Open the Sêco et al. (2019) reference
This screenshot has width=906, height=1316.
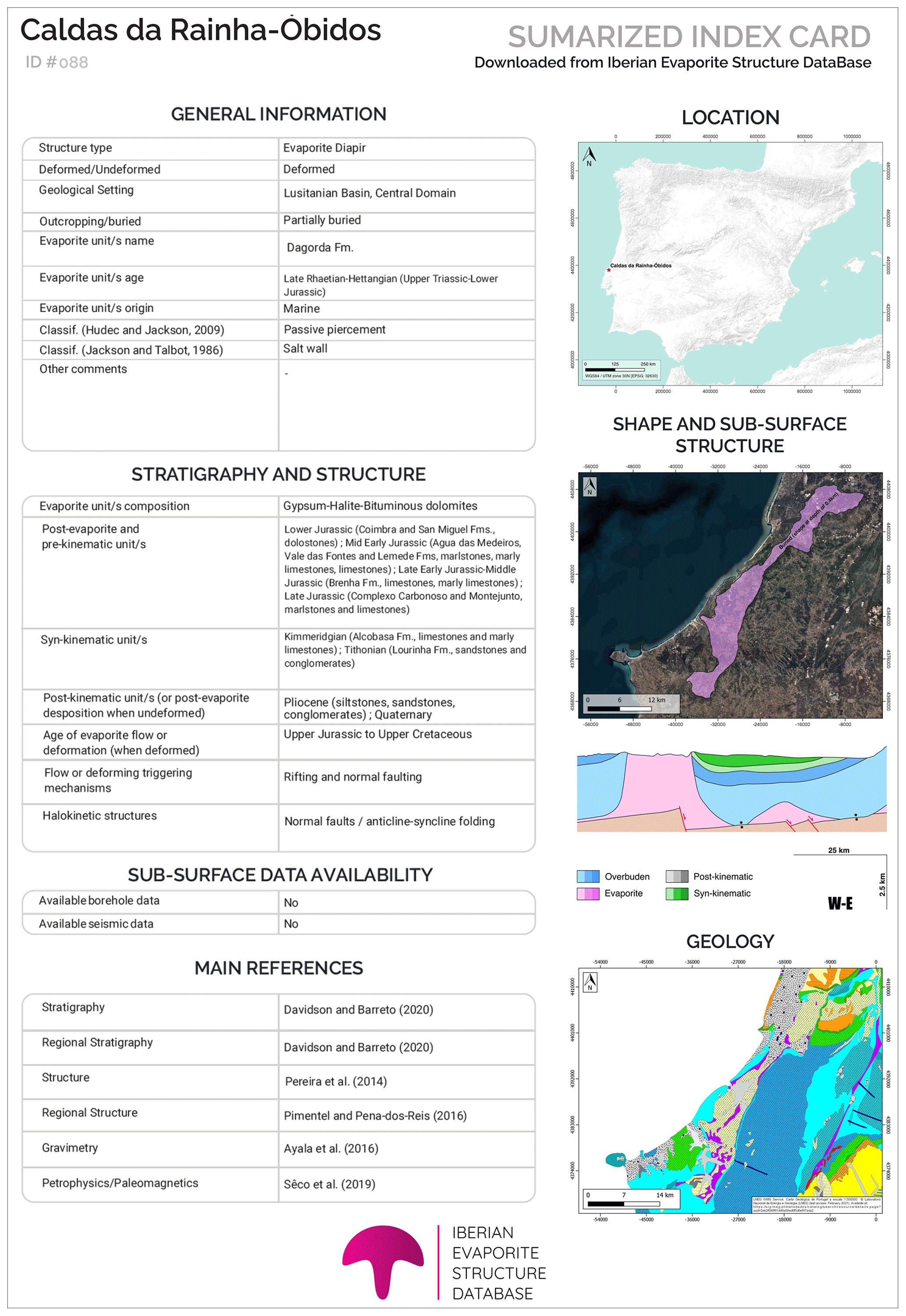pos(329,1184)
